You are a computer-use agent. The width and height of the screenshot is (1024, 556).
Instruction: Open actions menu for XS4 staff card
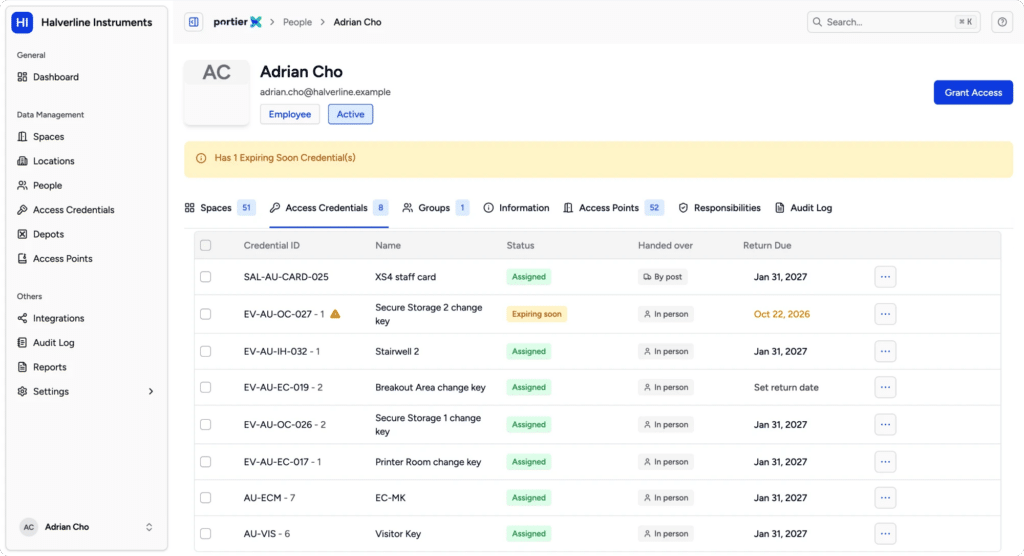[x=885, y=277]
